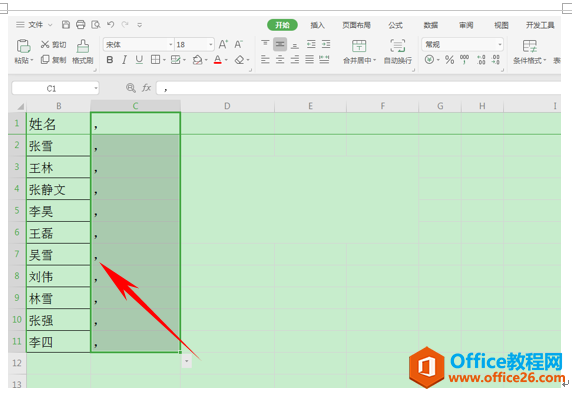
Task: Click the formula bar input field
Action: point(359,88)
